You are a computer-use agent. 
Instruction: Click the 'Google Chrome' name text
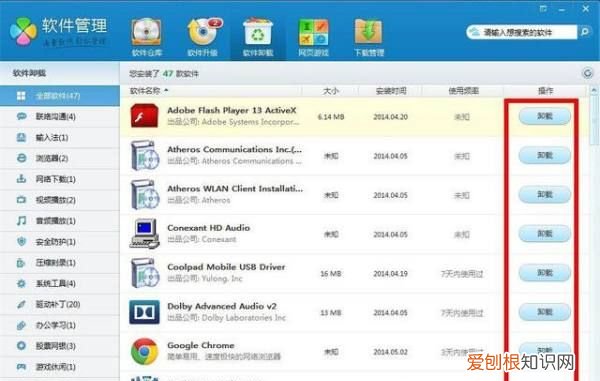pyautogui.click(x=201, y=345)
